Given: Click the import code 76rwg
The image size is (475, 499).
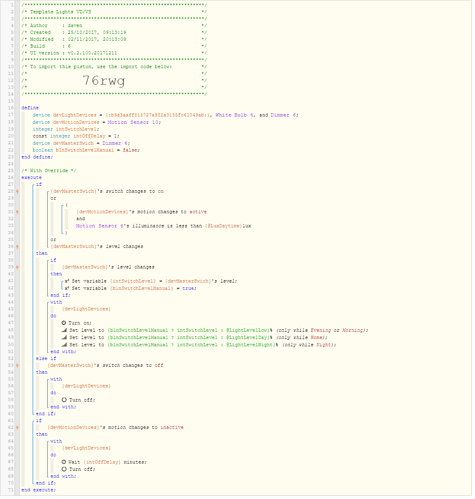Looking at the screenshot, I should pos(104,81).
